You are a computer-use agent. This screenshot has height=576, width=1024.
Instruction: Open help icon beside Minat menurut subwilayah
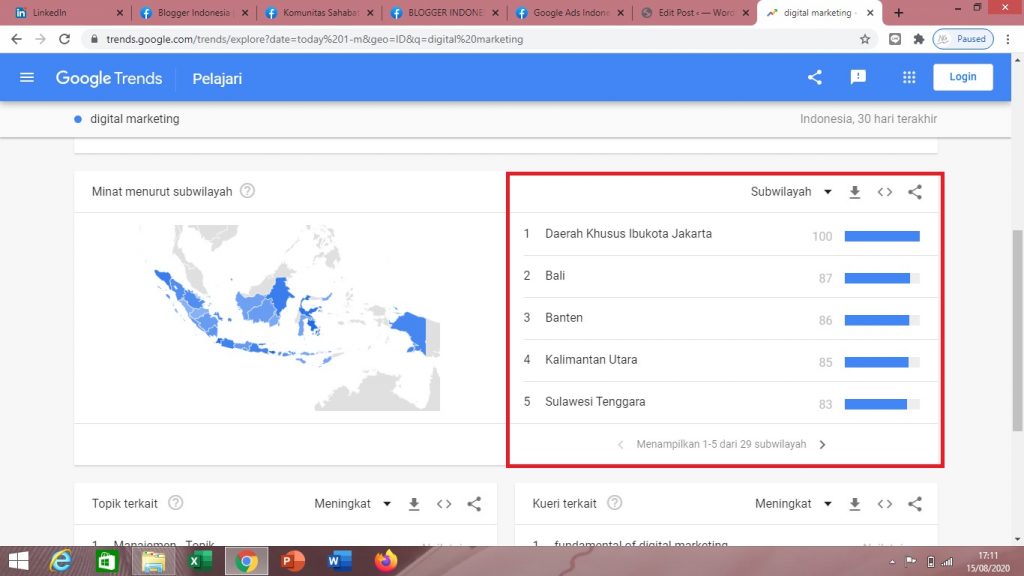[247, 191]
